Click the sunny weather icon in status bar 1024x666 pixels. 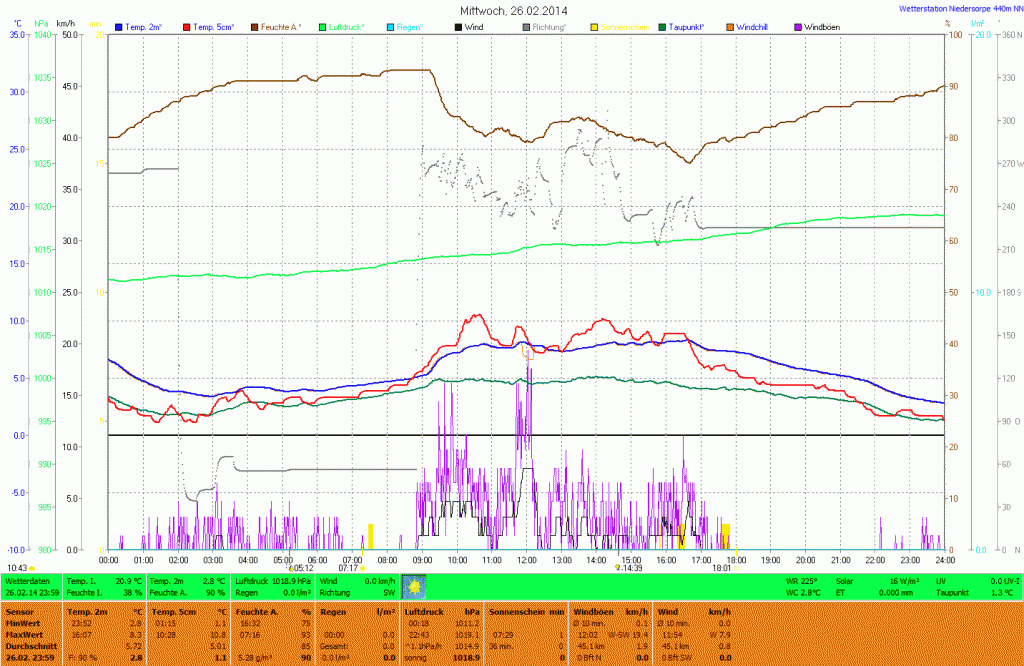tap(413, 586)
